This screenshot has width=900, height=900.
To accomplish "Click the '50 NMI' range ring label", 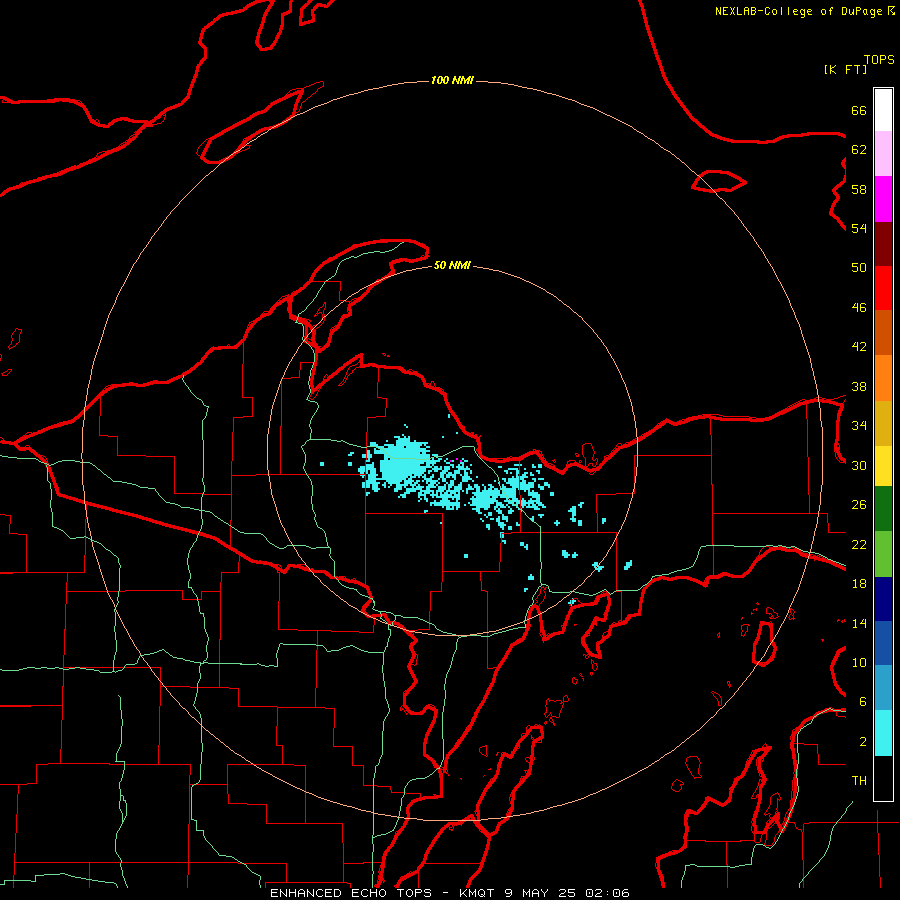I will (452, 265).
